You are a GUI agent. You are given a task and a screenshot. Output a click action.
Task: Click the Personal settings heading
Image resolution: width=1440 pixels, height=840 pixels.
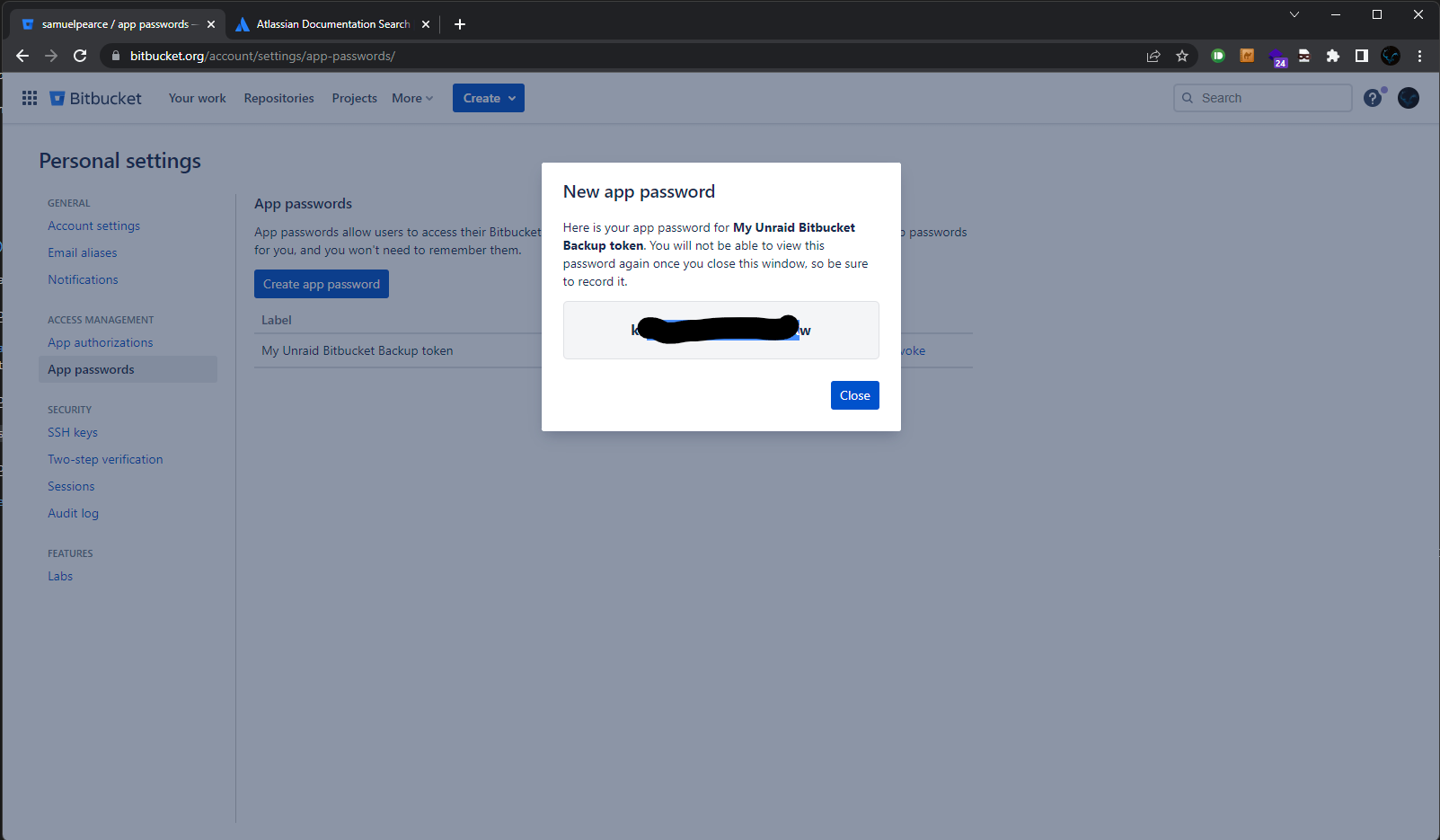point(119,161)
